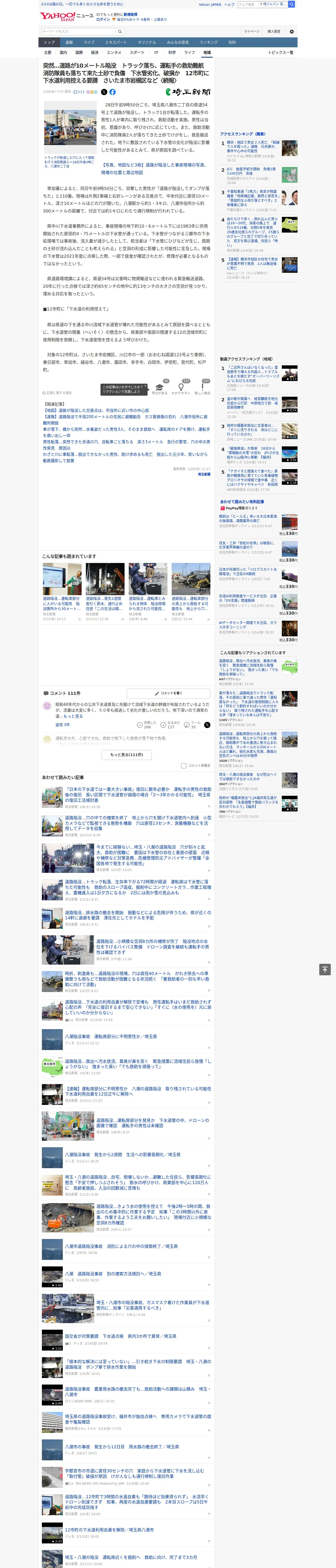Click the search magnifier icon beside keyword field
Viewport: 336px width, 1568px height.
pos(120,31)
